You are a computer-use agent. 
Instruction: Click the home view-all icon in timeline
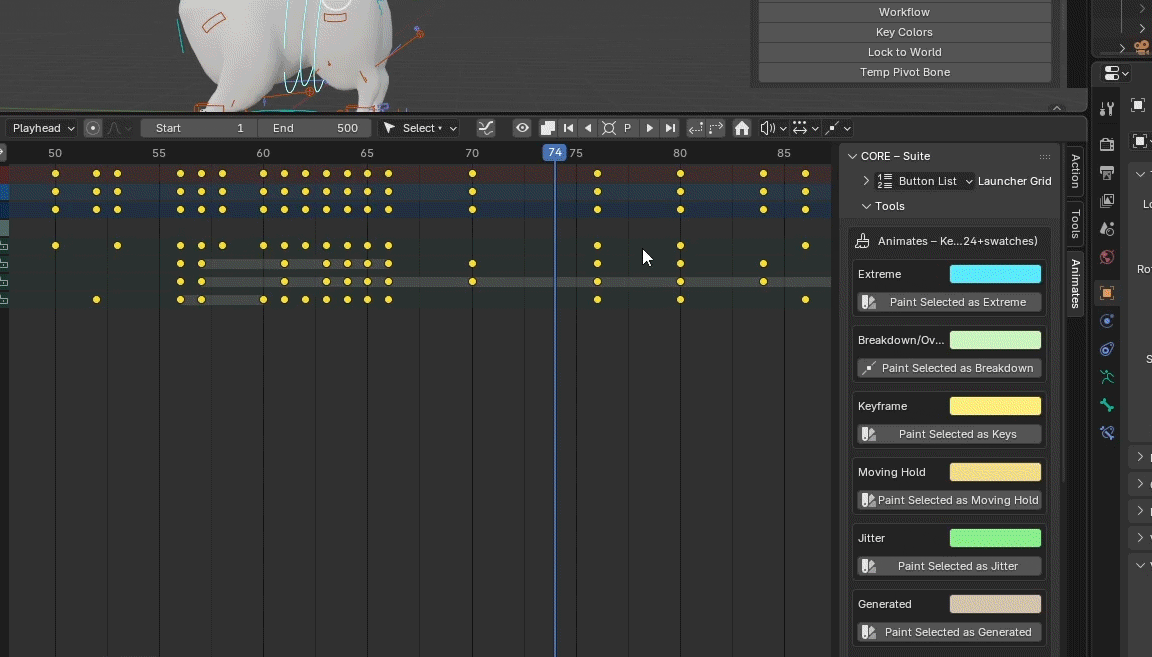742,128
